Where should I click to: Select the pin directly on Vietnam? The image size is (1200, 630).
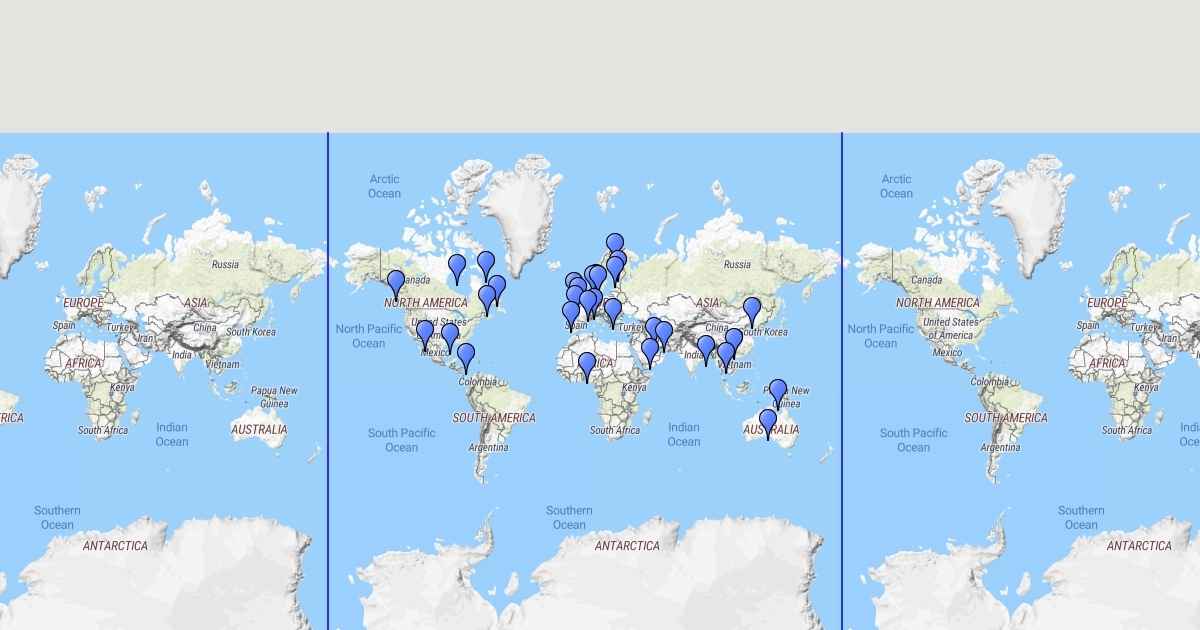(726, 354)
